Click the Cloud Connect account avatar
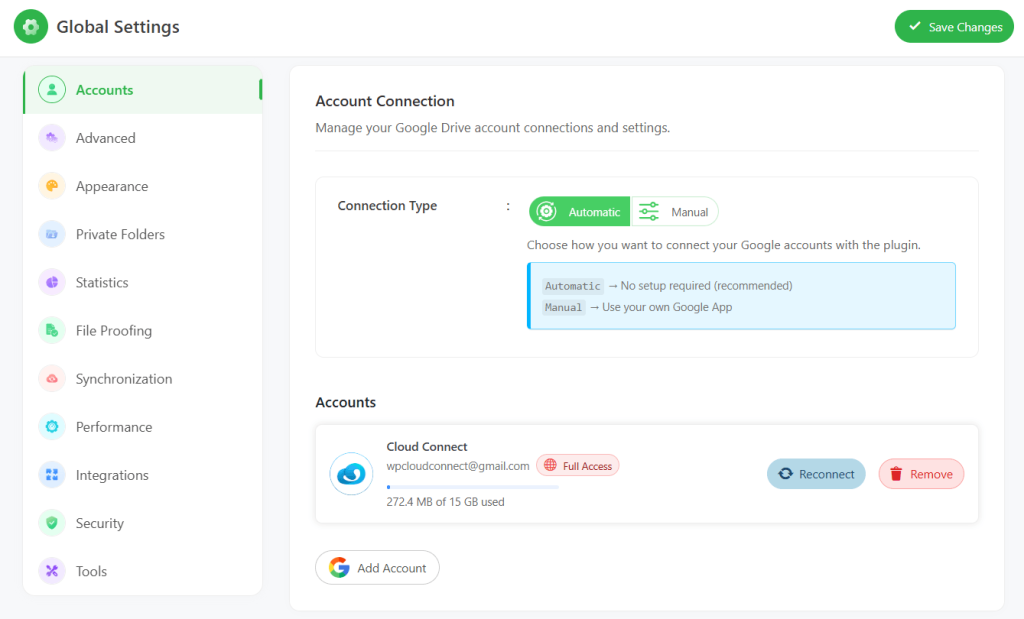This screenshot has width=1024, height=619. click(351, 474)
